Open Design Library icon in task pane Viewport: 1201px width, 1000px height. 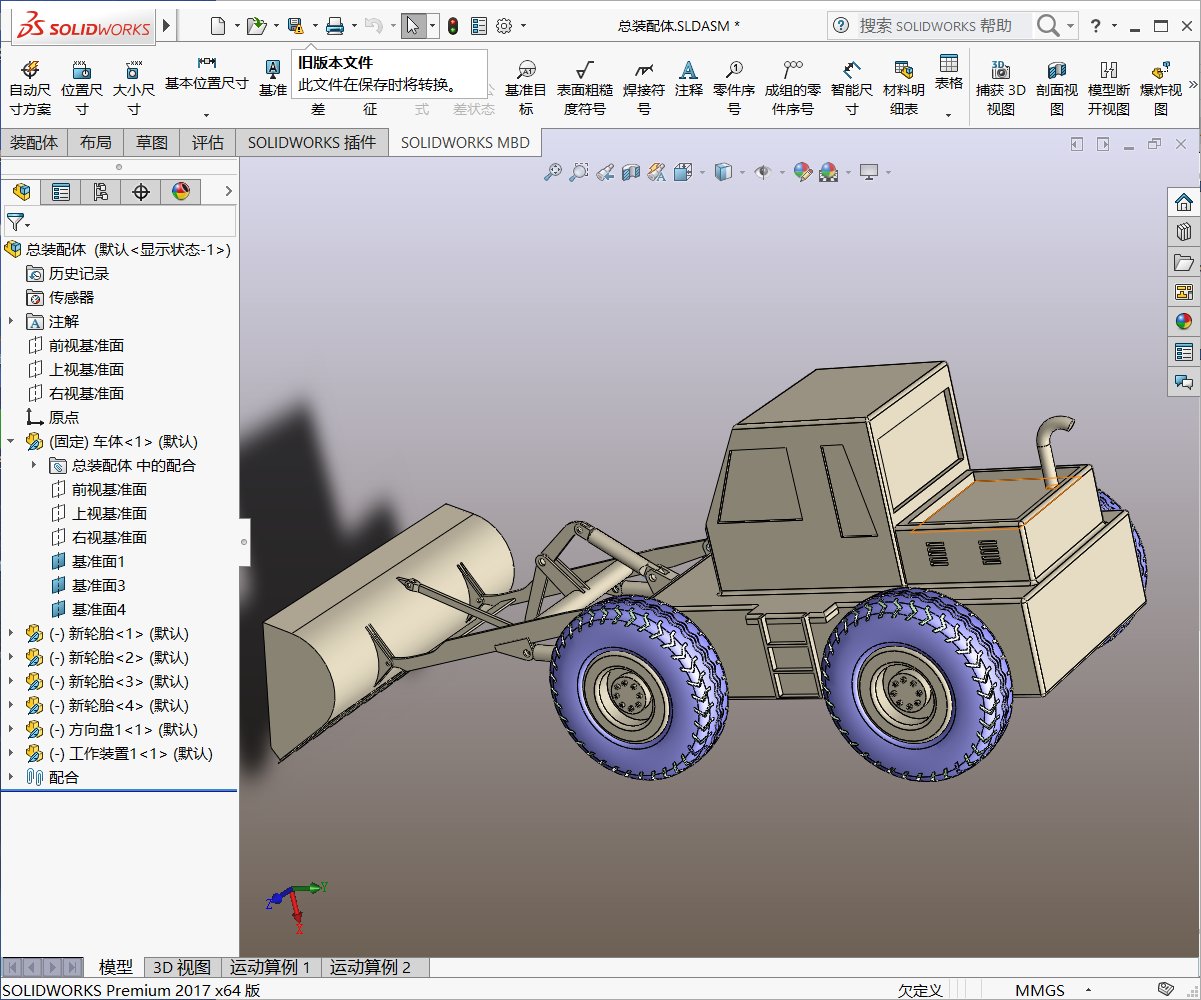pos(1184,232)
